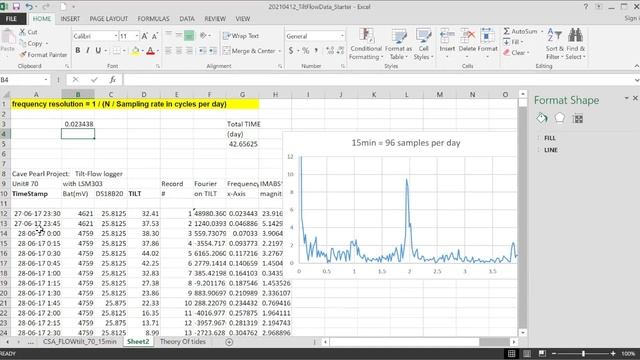Click the Percent Style icon
Viewport: 640px width, 360px height.
(x=305, y=51)
